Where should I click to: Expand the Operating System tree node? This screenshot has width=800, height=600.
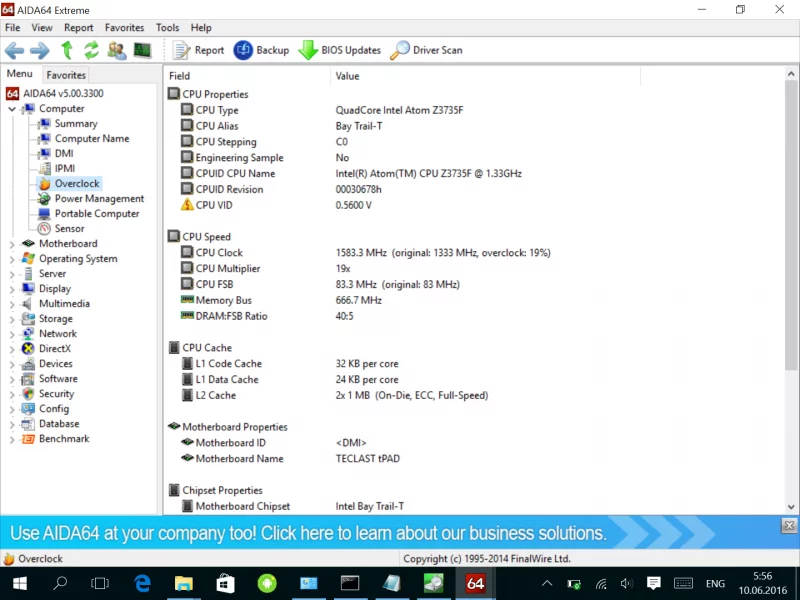(x=12, y=259)
